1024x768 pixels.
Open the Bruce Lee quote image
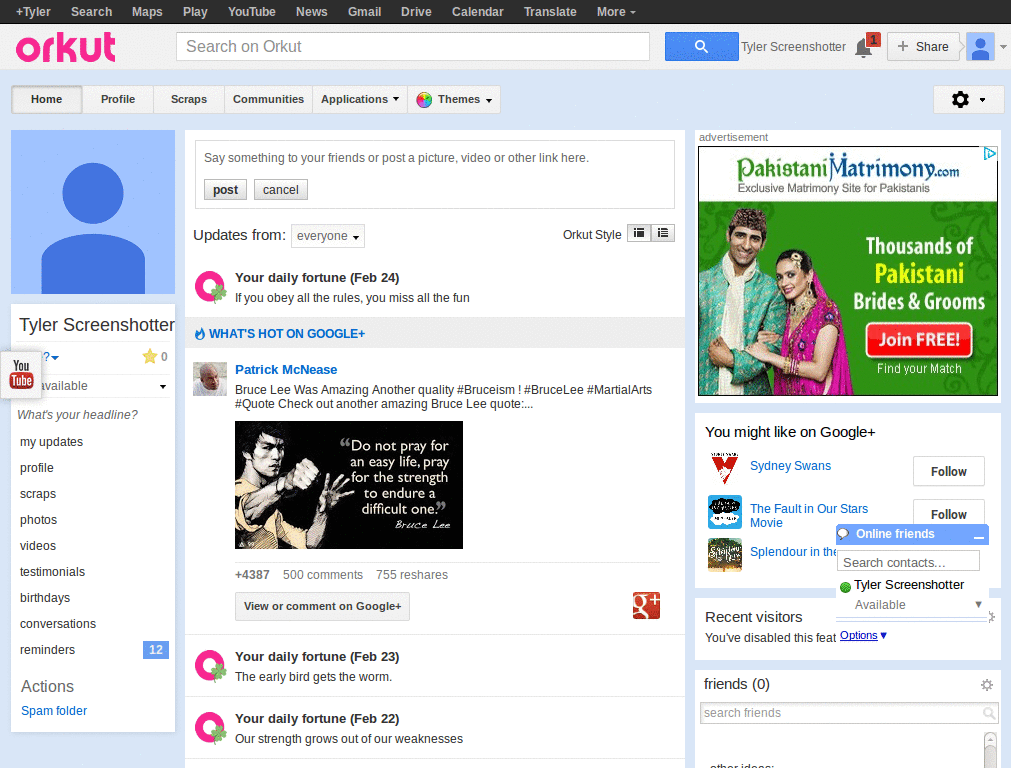349,485
